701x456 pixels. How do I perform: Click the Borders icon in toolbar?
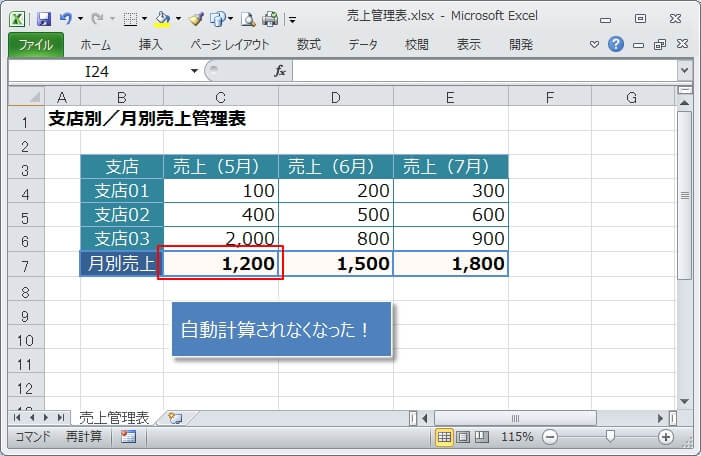click(x=130, y=19)
